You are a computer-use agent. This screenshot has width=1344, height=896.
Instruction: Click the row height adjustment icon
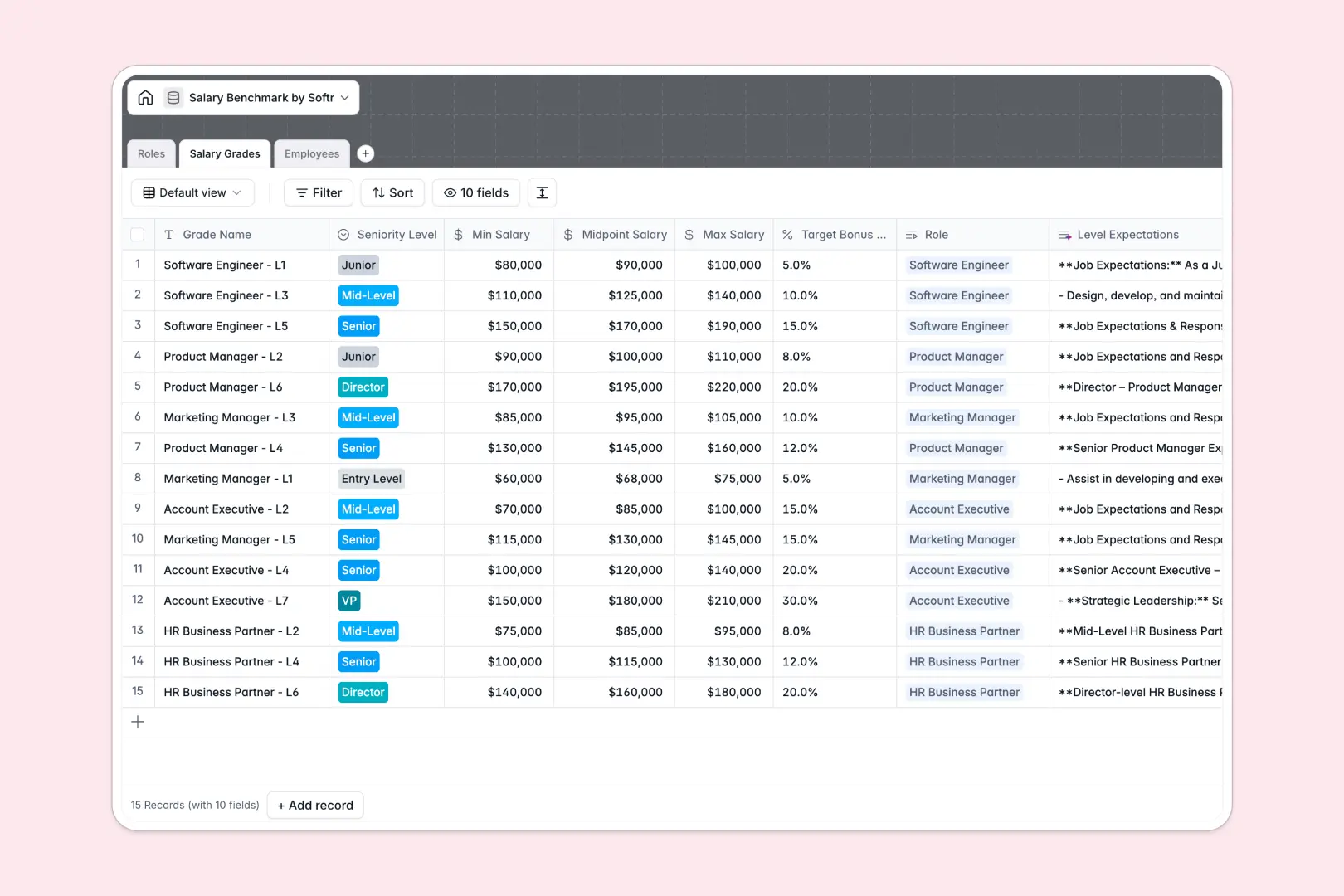[x=542, y=192]
